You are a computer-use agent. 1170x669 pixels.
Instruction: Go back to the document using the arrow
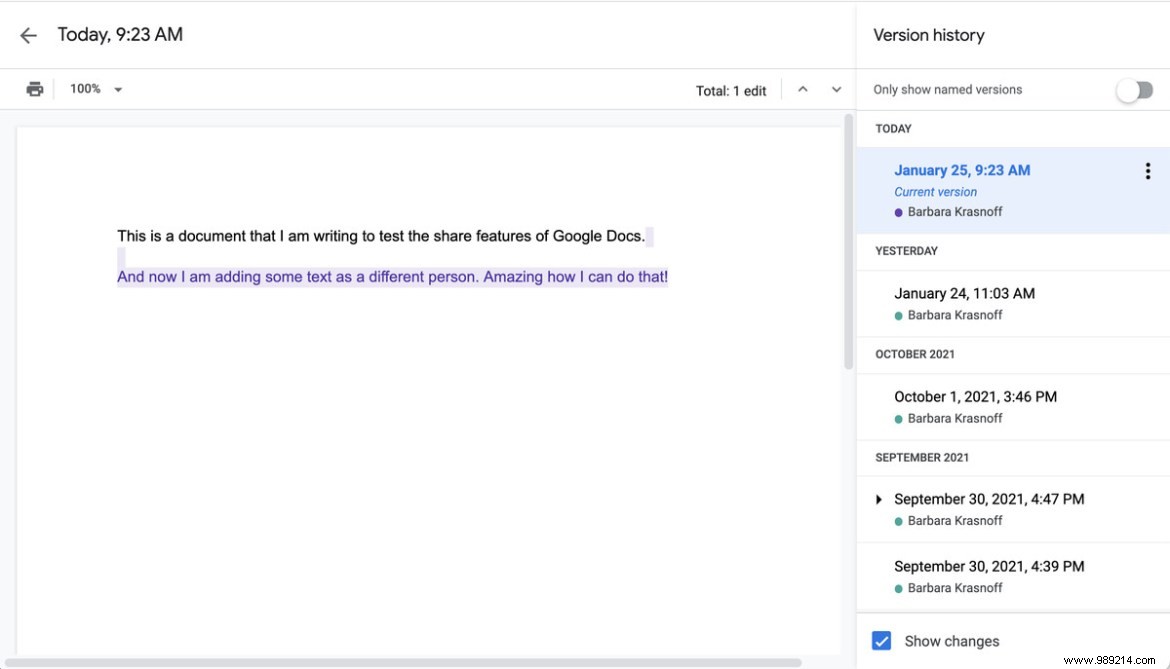click(x=27, y=35)
